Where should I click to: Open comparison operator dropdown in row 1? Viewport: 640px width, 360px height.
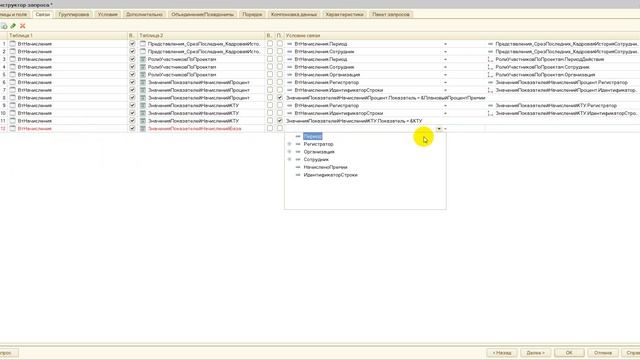pyautogui.click(x=445, y=44)
